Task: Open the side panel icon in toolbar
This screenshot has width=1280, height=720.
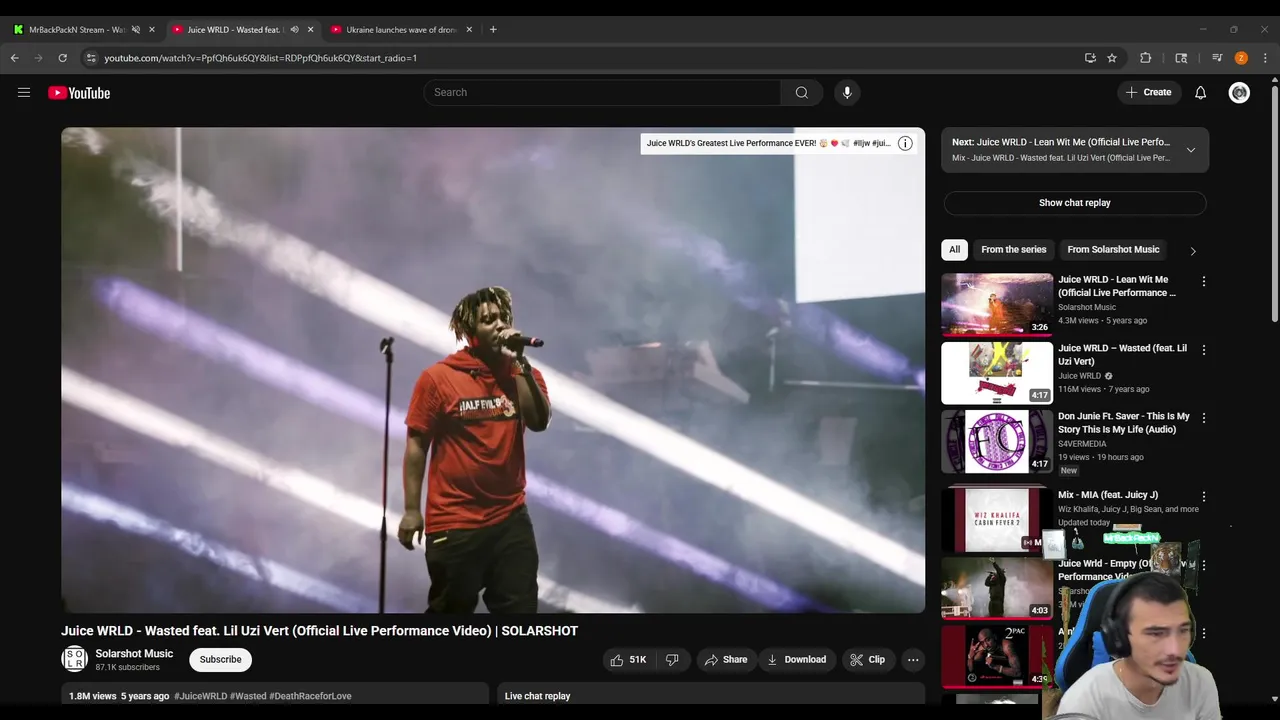Action: (x=1181, y=58)
